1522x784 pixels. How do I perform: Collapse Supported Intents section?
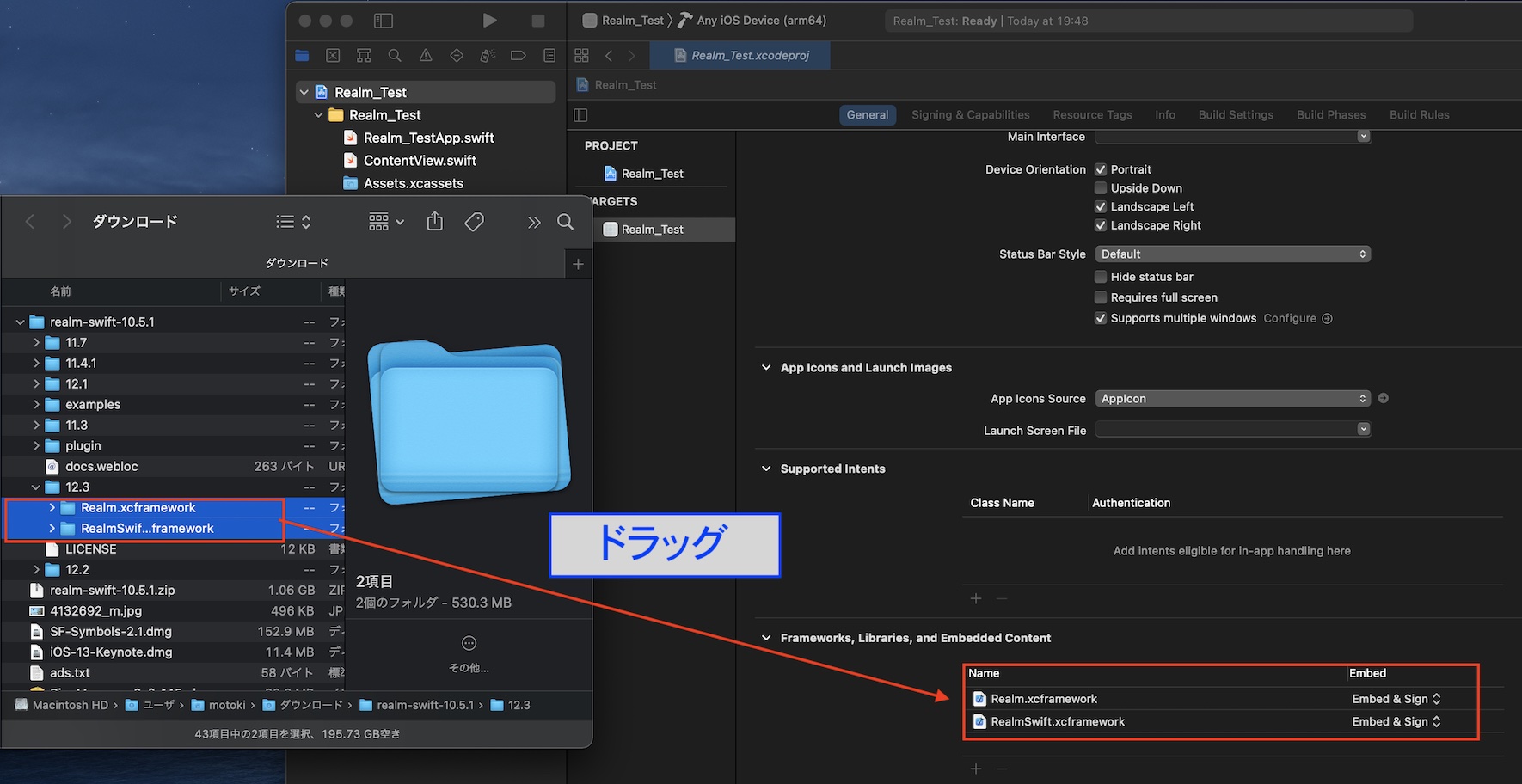point(766,469)
